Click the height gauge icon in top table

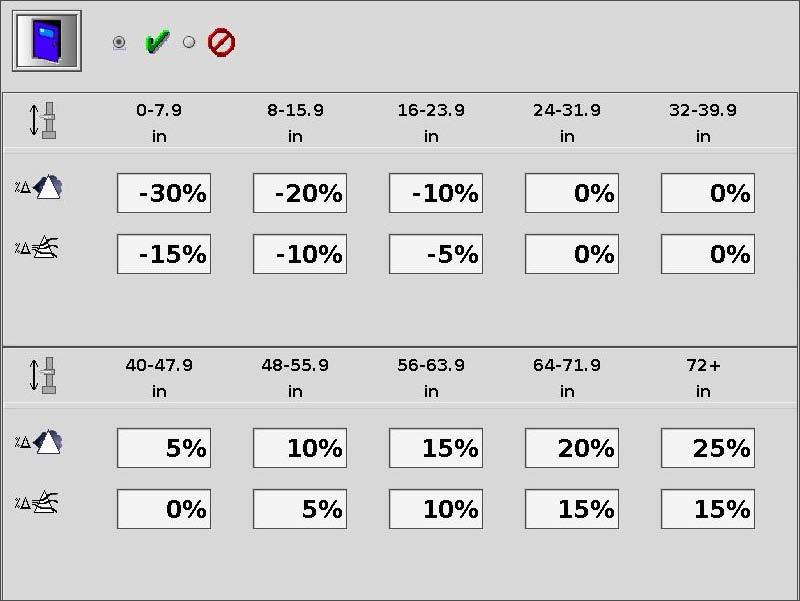tap(42, 120)
